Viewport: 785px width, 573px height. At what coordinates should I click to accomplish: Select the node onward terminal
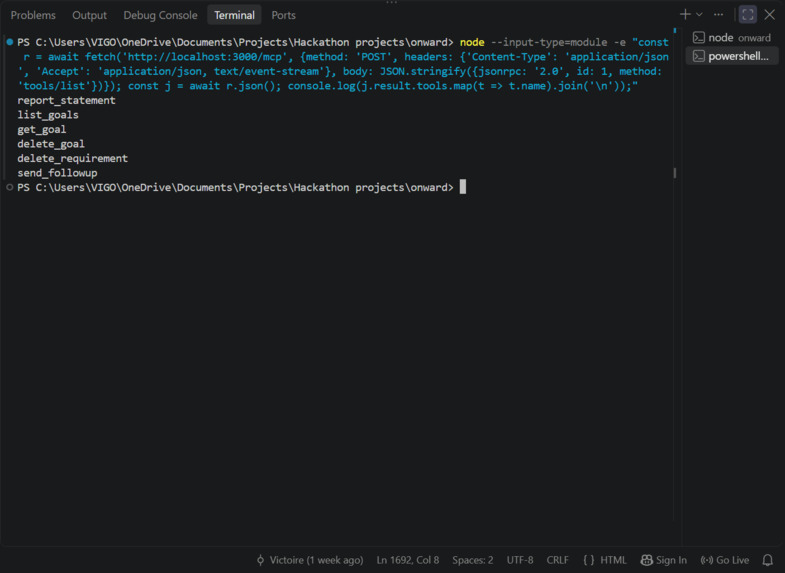coord(732,38)
